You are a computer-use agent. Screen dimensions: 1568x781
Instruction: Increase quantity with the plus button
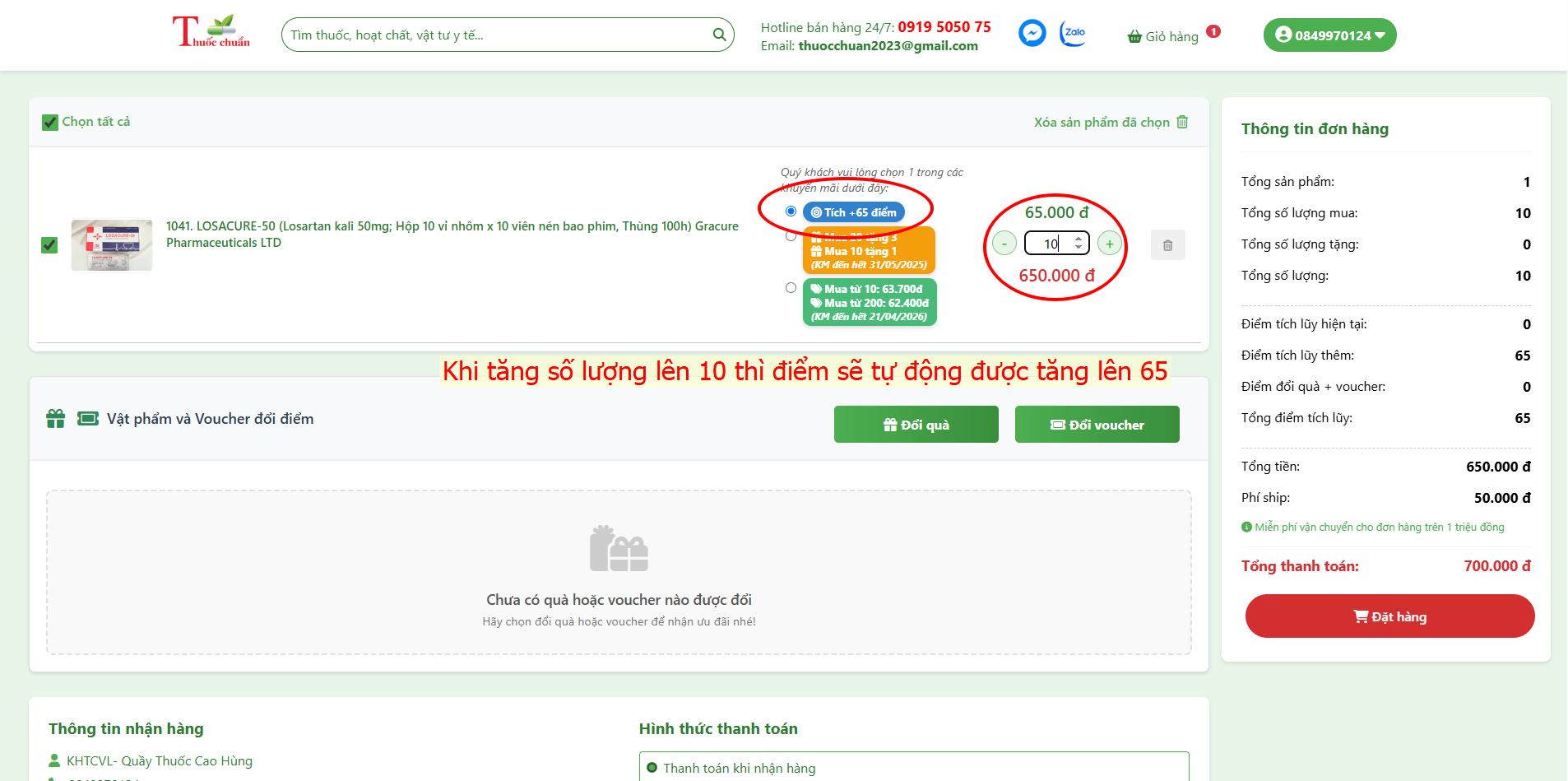coord(1109,244)
